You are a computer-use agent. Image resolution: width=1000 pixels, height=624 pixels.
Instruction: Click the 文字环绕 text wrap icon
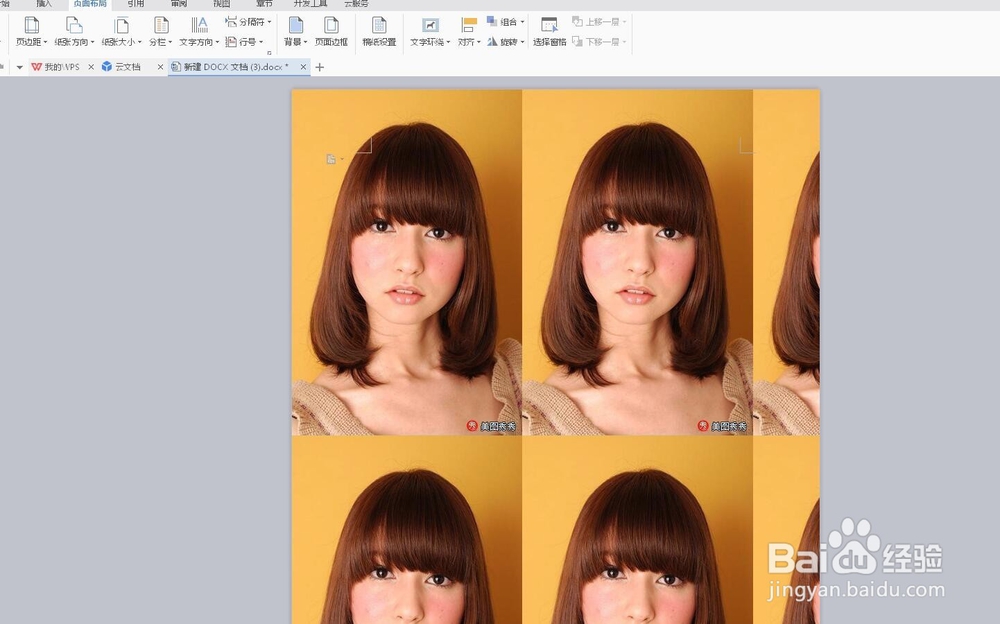(x=430, y=26)
